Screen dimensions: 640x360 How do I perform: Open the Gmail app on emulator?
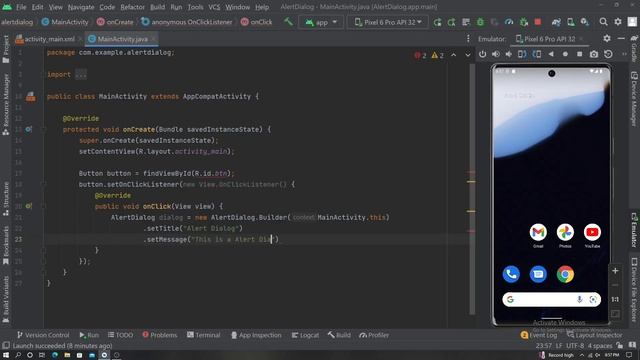(x=538, y=235)
